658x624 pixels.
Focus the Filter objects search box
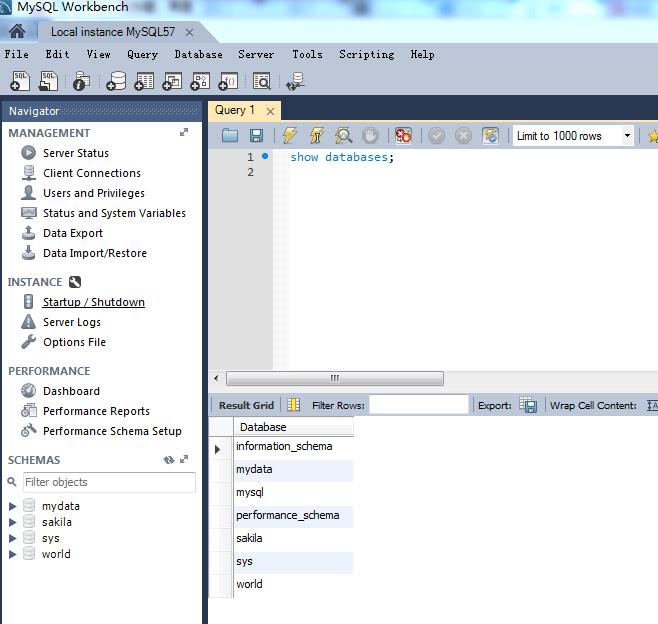(109, 482)
